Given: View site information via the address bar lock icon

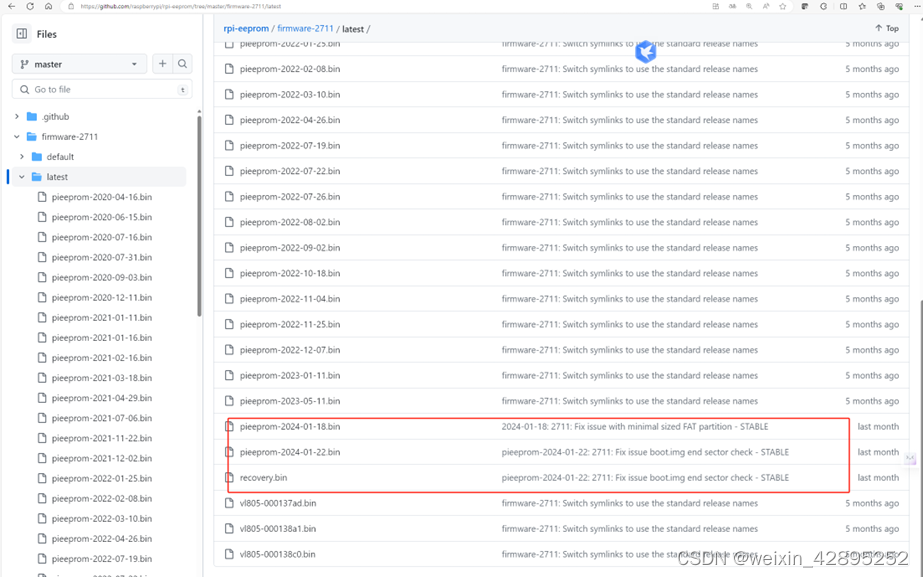Looking at the screenshot, I should click(71, 6).
